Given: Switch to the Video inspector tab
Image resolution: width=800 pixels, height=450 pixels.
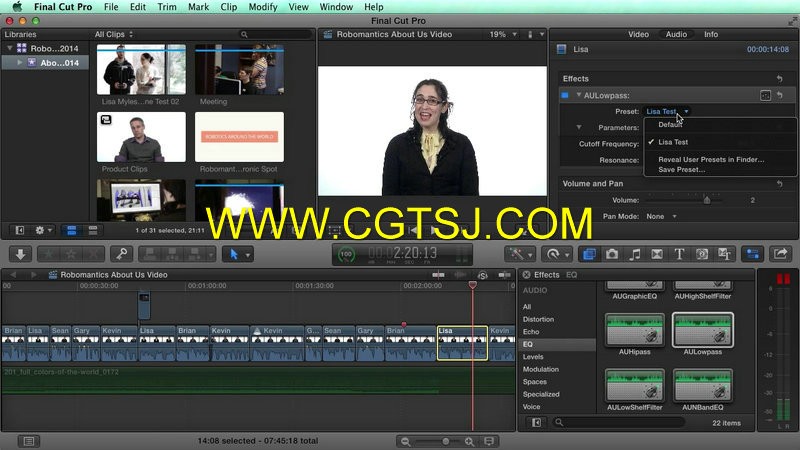Looking at the screenshot, I should click(x=638, y=34).
